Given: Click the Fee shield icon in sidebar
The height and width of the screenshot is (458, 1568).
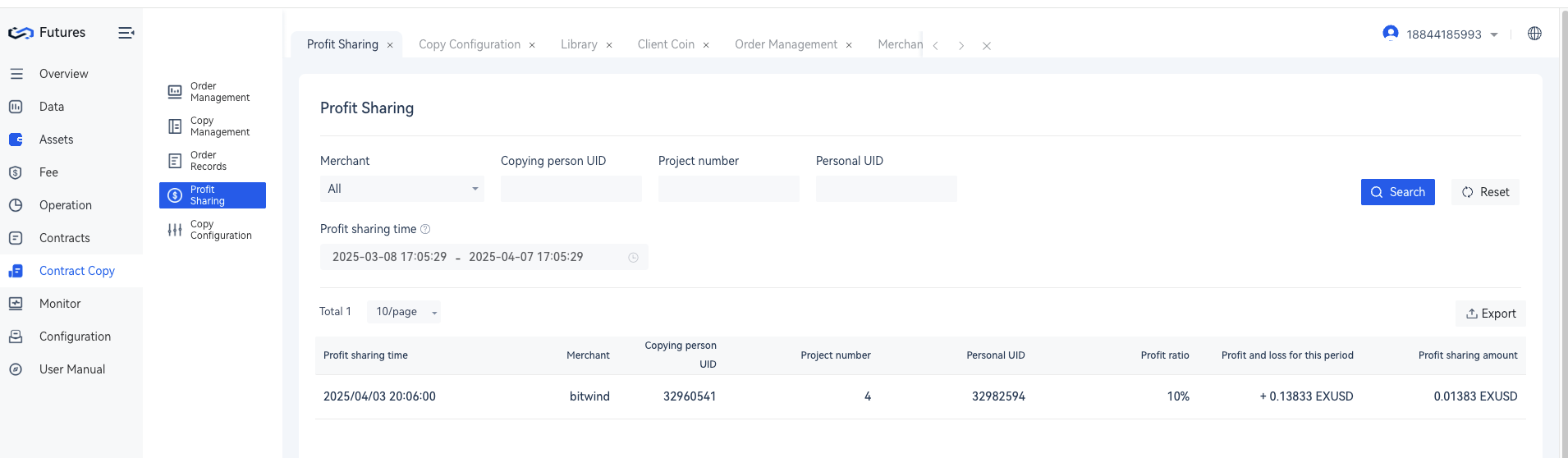Looking at the screenshot, I should point(16,172).
